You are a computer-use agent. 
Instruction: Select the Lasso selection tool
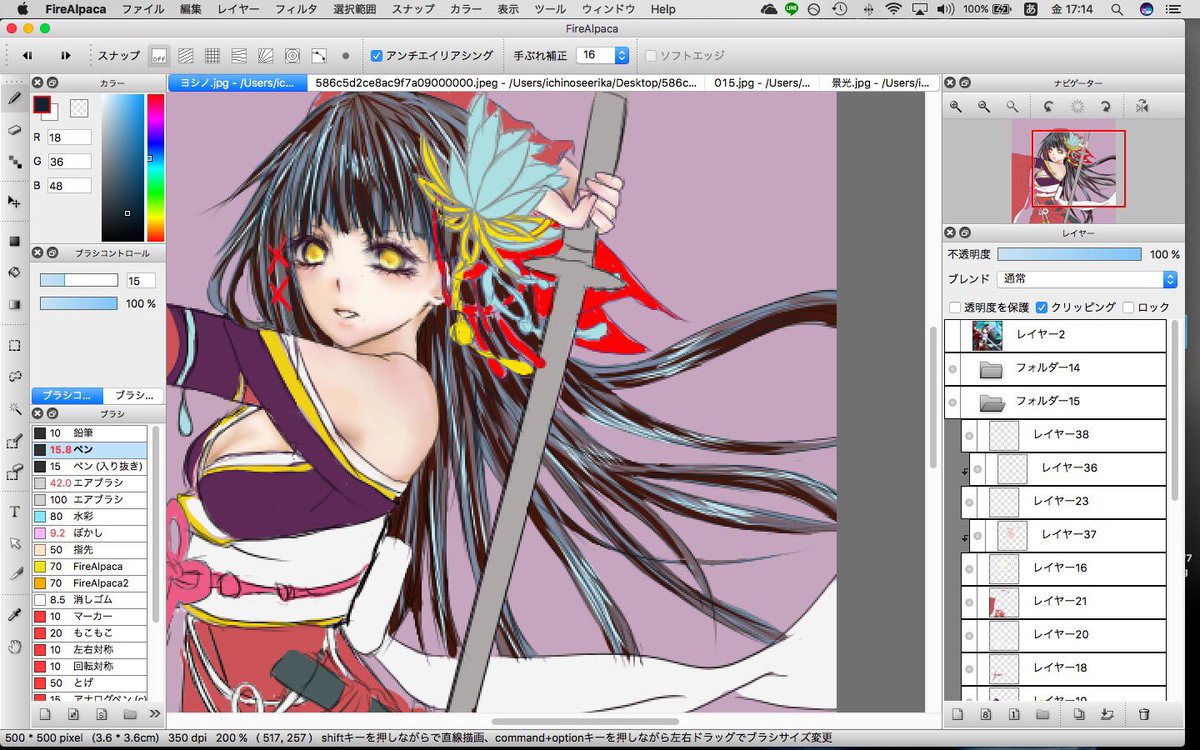pos(14,376)
